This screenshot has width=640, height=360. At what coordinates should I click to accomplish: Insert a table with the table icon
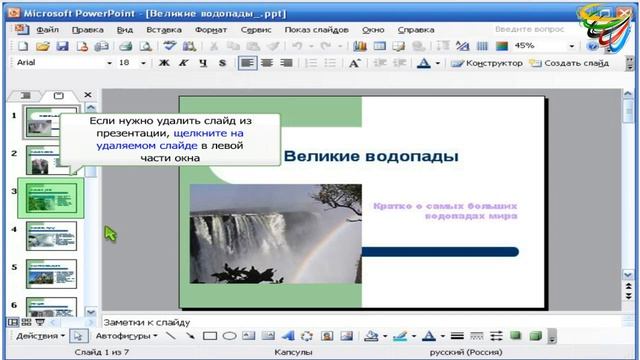[x=380, y=46]
